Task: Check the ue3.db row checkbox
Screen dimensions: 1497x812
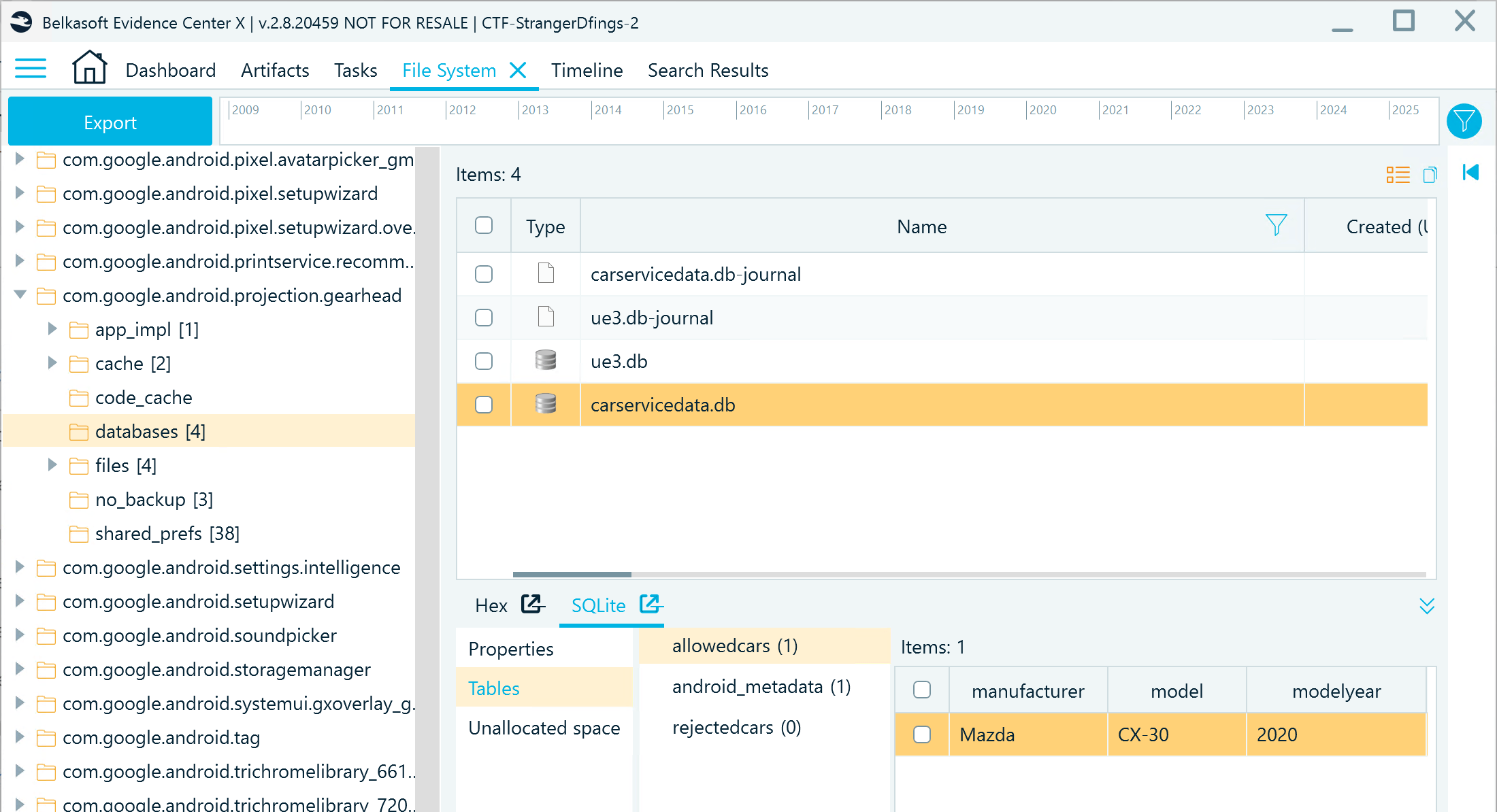Action: 484,361
